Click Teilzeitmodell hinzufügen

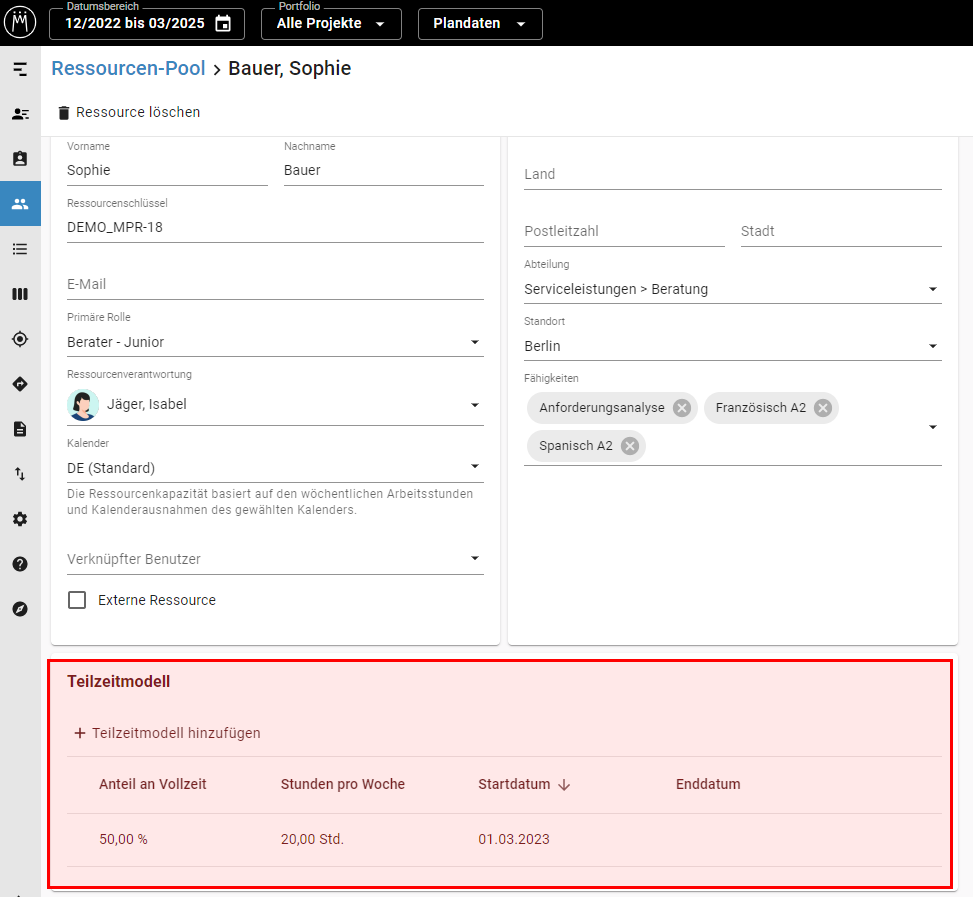[167, 733]
